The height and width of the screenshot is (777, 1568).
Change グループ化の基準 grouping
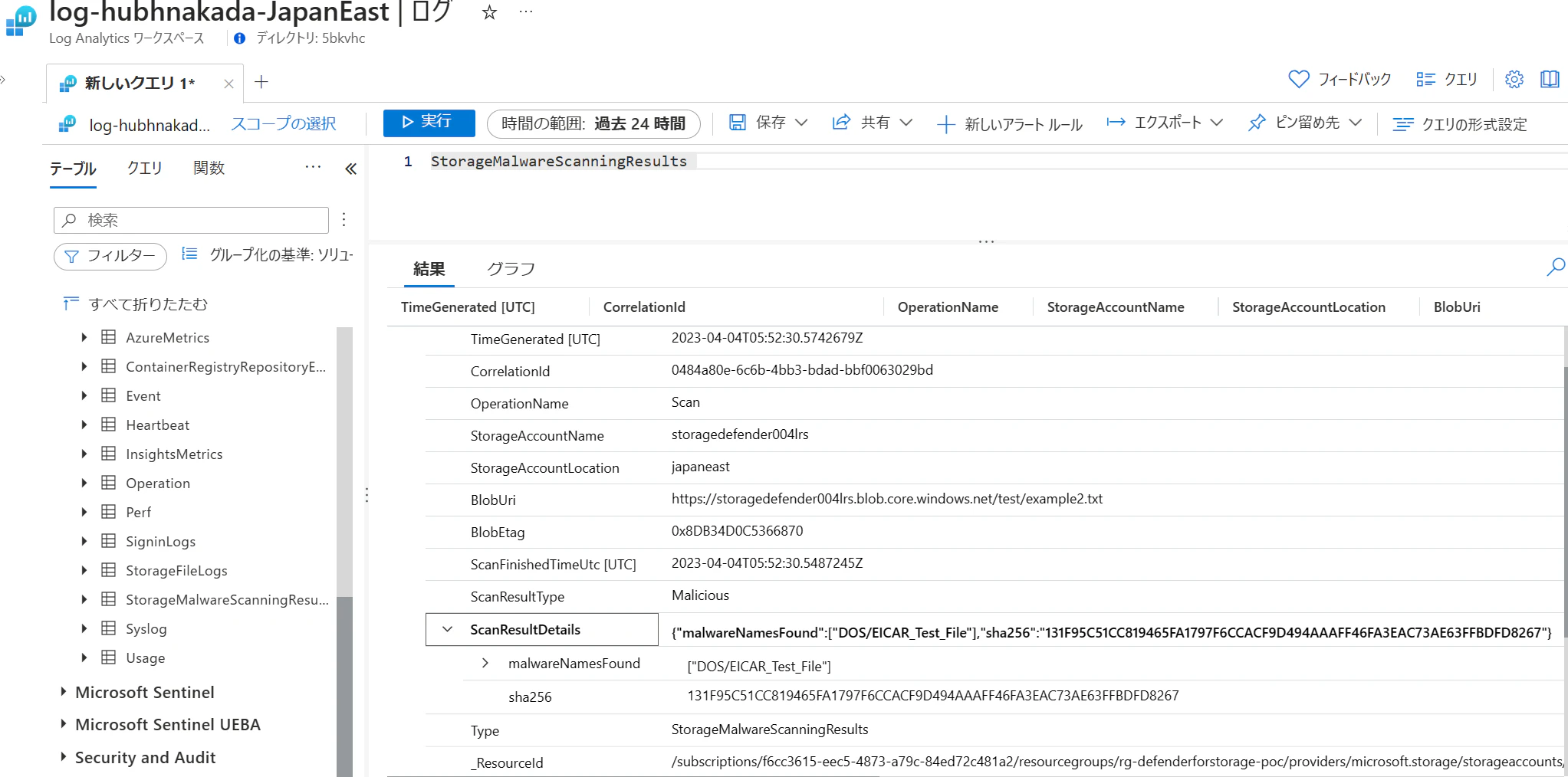pos(268,254)
